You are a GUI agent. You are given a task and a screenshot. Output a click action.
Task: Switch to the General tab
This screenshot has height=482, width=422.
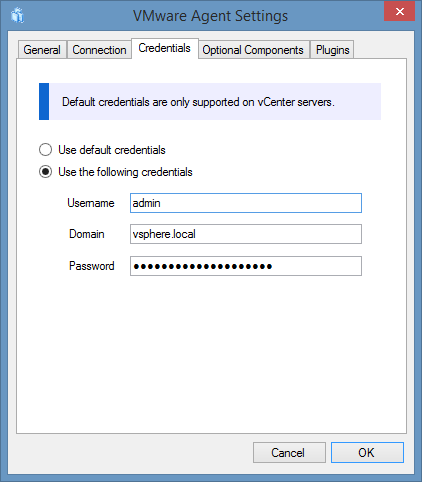(x=42, y=50)
